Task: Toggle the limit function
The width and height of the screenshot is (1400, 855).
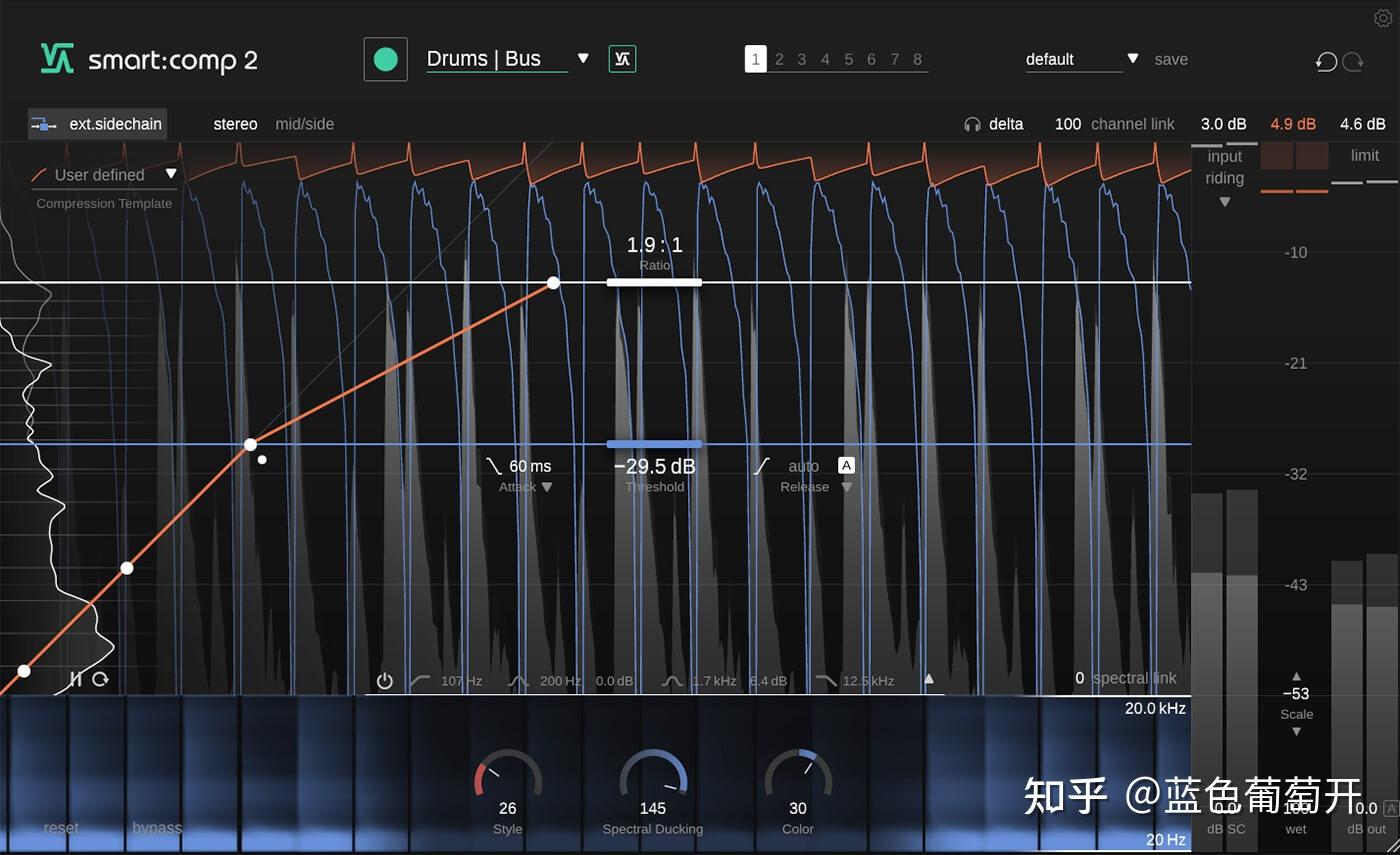Action: pos(1366,155)
